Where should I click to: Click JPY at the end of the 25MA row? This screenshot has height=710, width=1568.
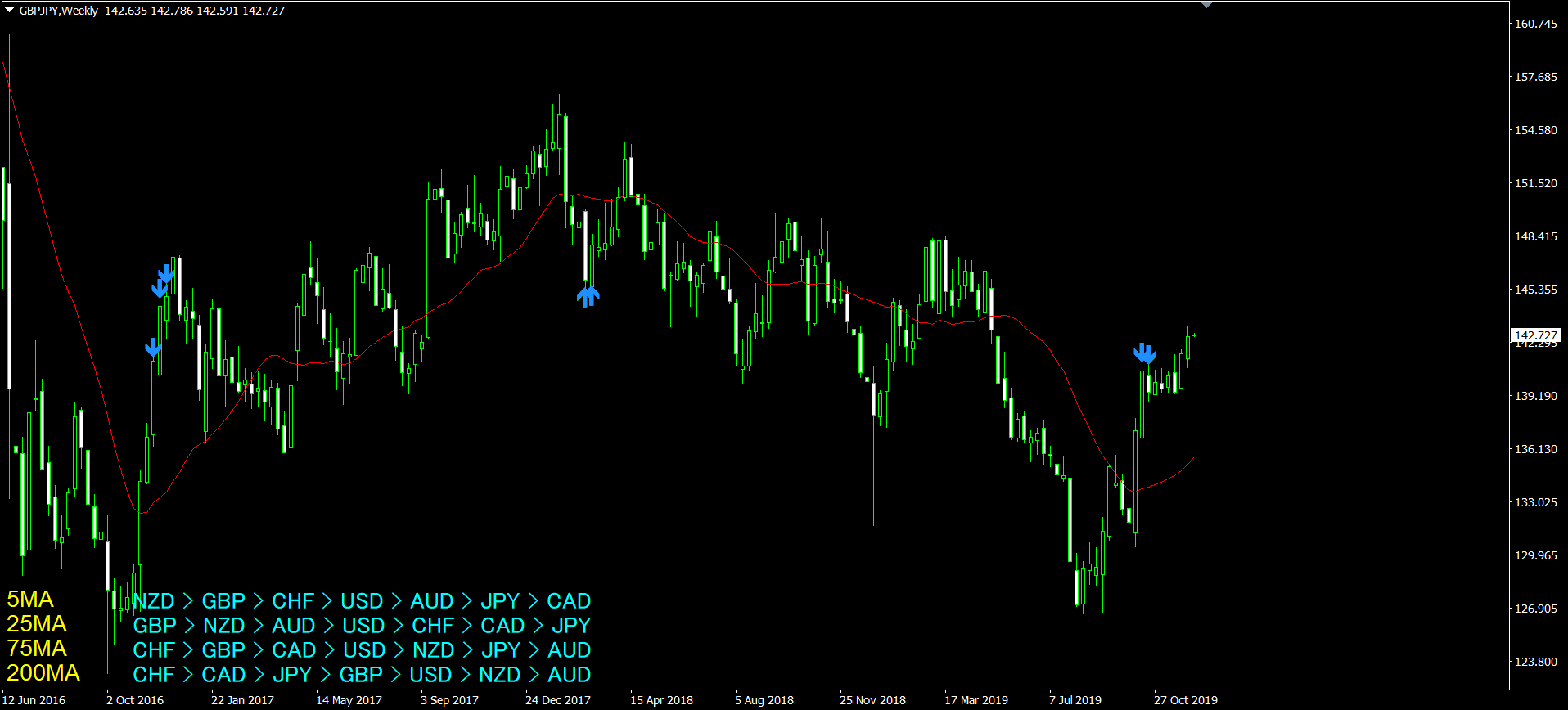[x=570, y=626]
